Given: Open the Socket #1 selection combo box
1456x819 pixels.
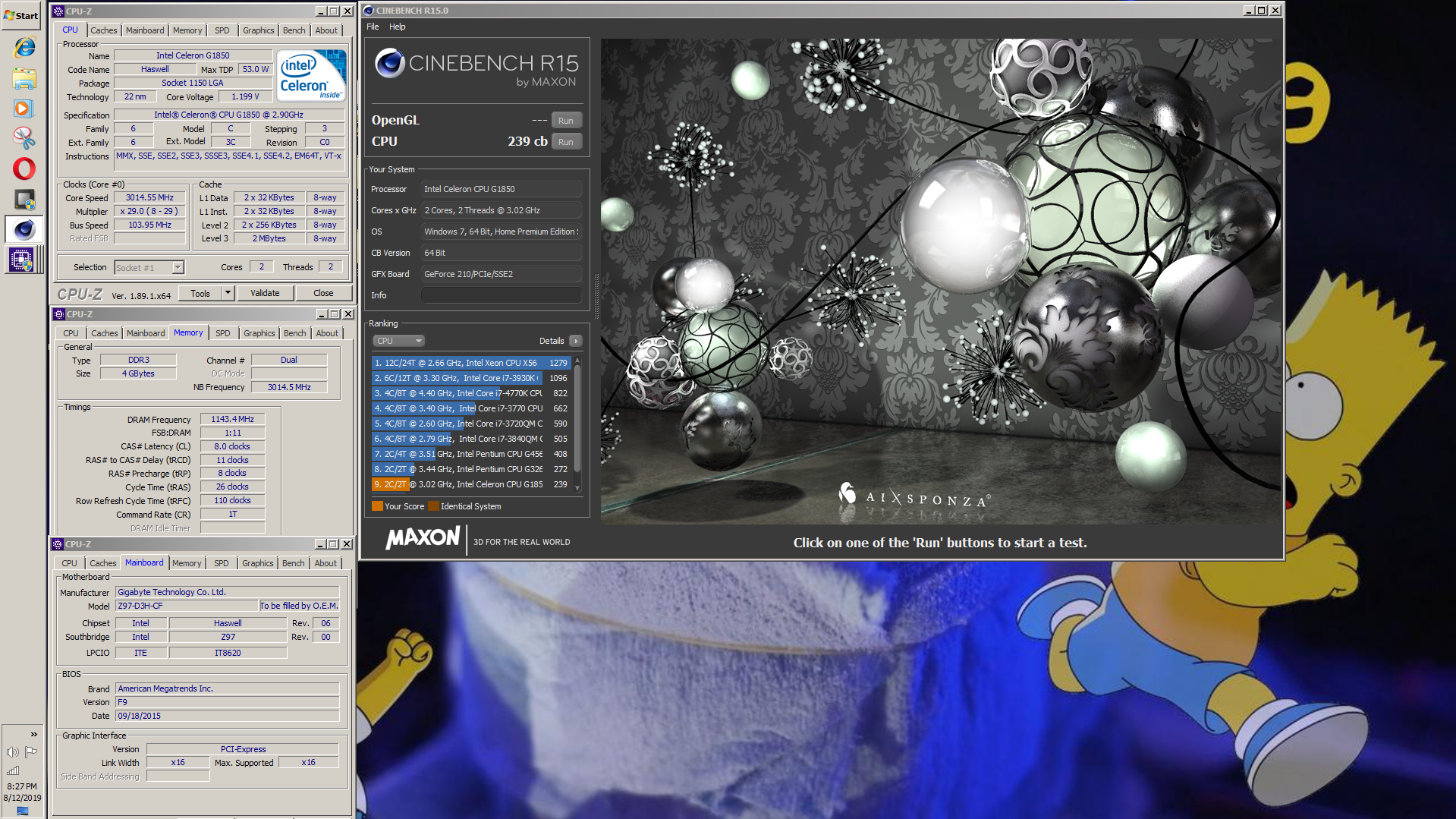Looking at the screenshot, I should click(149, 268).
